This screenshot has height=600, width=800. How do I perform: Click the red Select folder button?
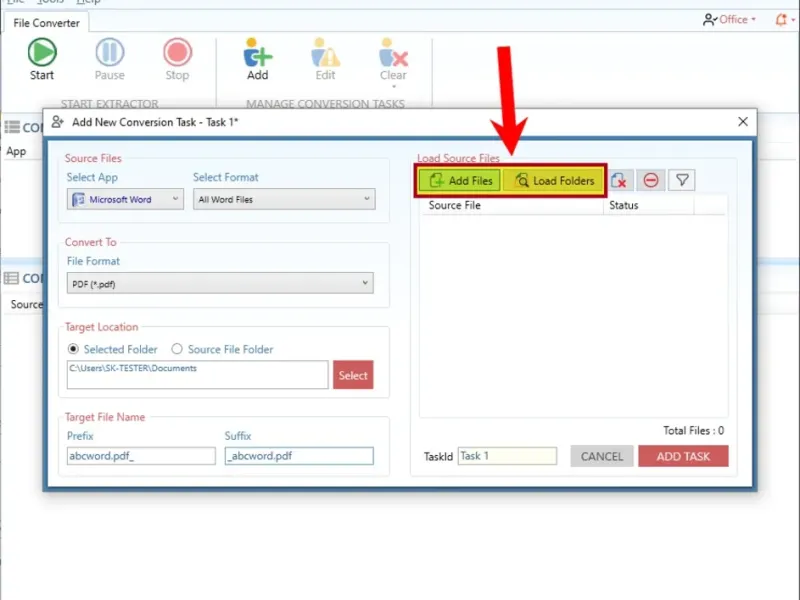tap(353, 375)
